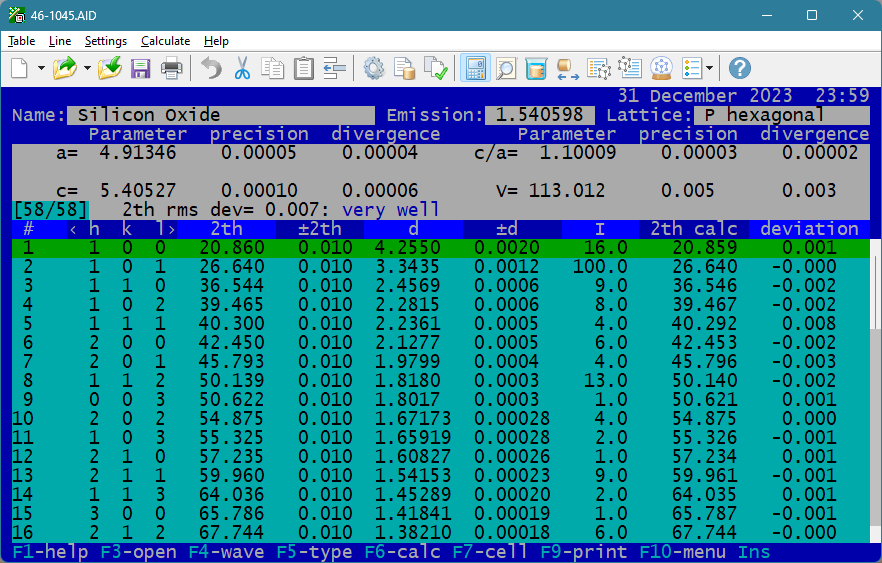Click the documents with green checkmark icon
Image resolution: width=882 pixels, height=563 pixels.
pos(435,69)
